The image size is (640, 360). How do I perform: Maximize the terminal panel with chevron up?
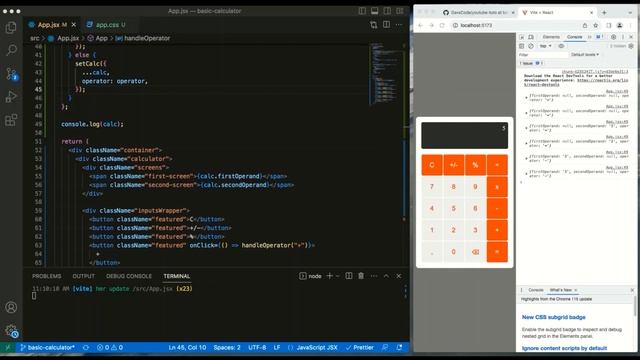point(386,276)
